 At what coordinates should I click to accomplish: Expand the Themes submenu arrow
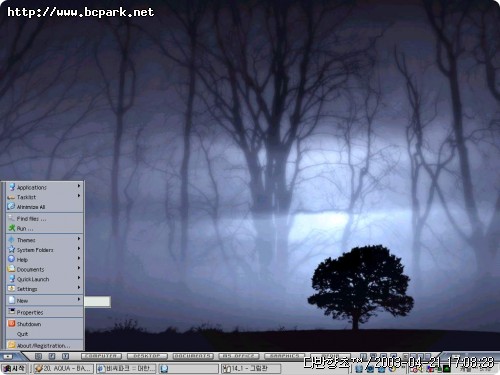(x=79, y=239)
